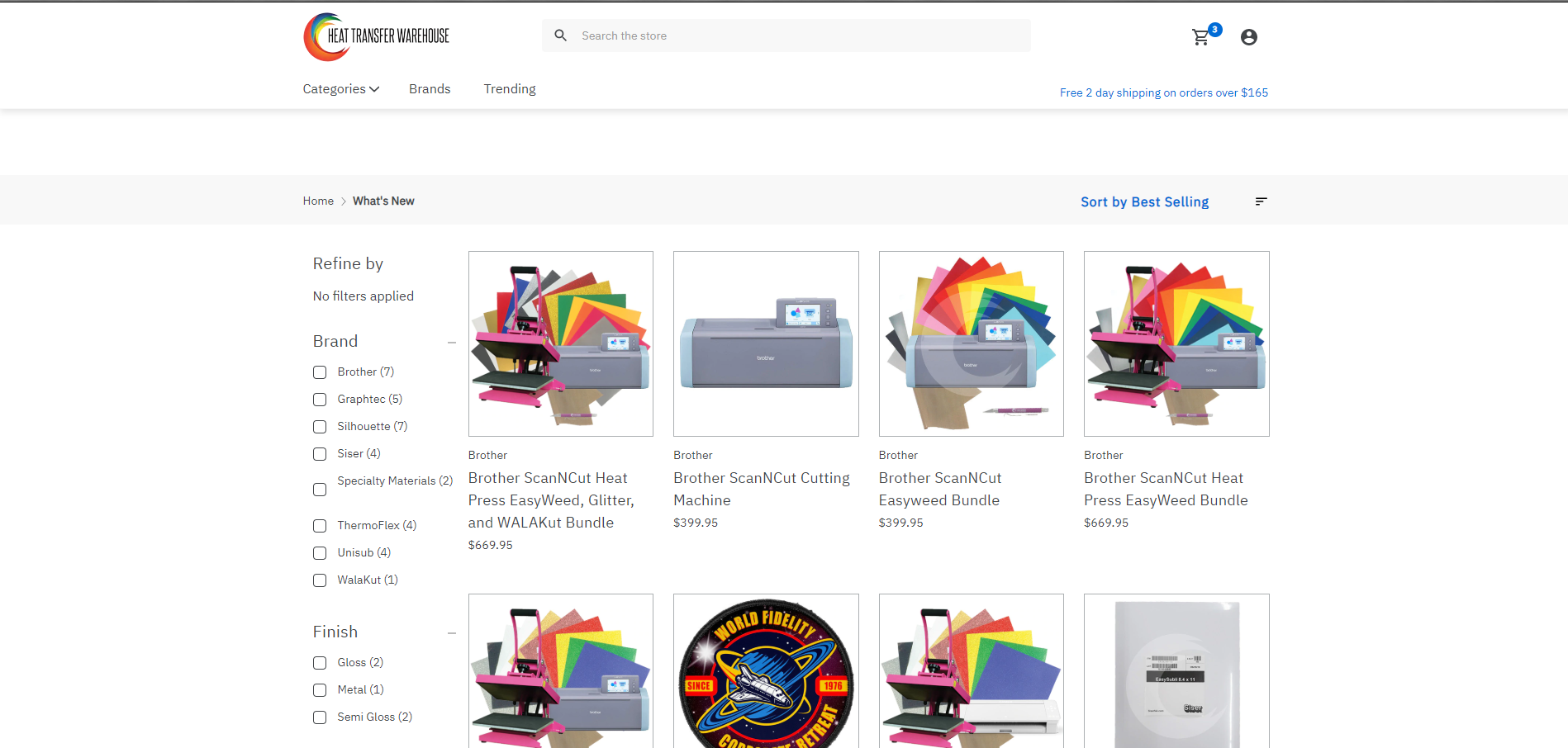
Task: Check the Unisub (4) brand filter
Action: click(x=320, y=553)
